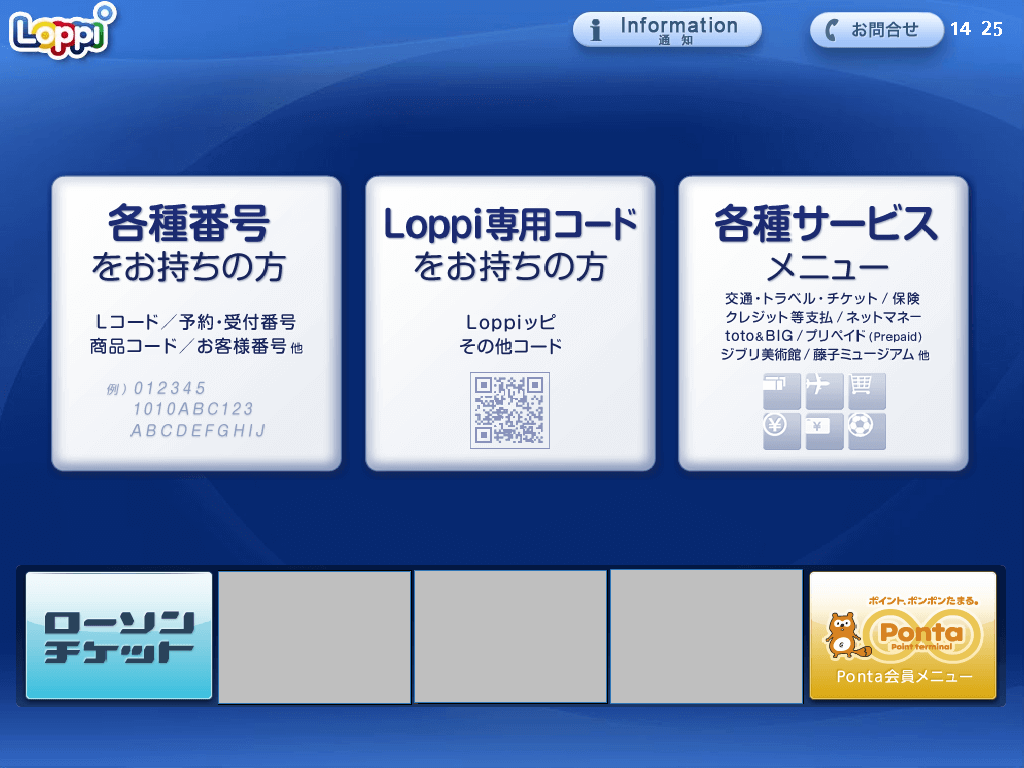This screenshot has width=1024, height=768.
Task: Tap the yen coin icon
Action: tap(782, 431)
